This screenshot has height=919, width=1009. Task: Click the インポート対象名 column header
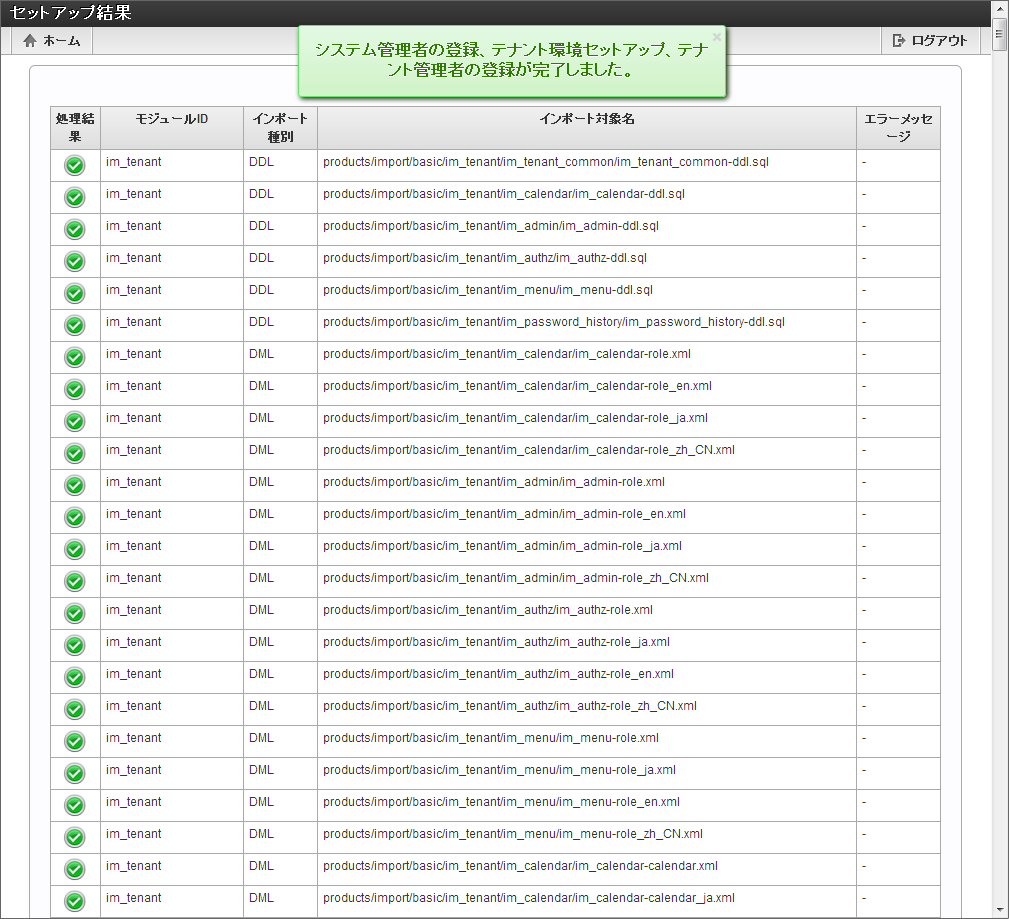(587, 127)
